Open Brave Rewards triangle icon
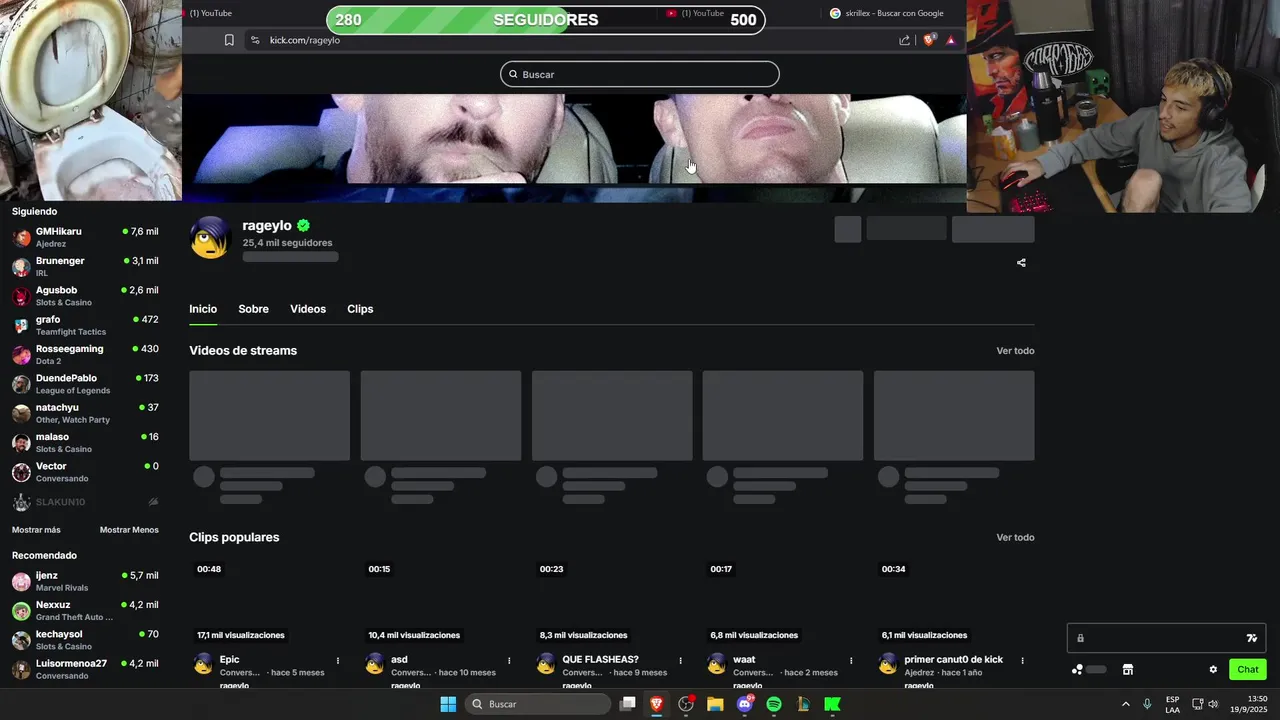Image resolution: width=1280 pixels, height=720 pixels. click(951, 40)
